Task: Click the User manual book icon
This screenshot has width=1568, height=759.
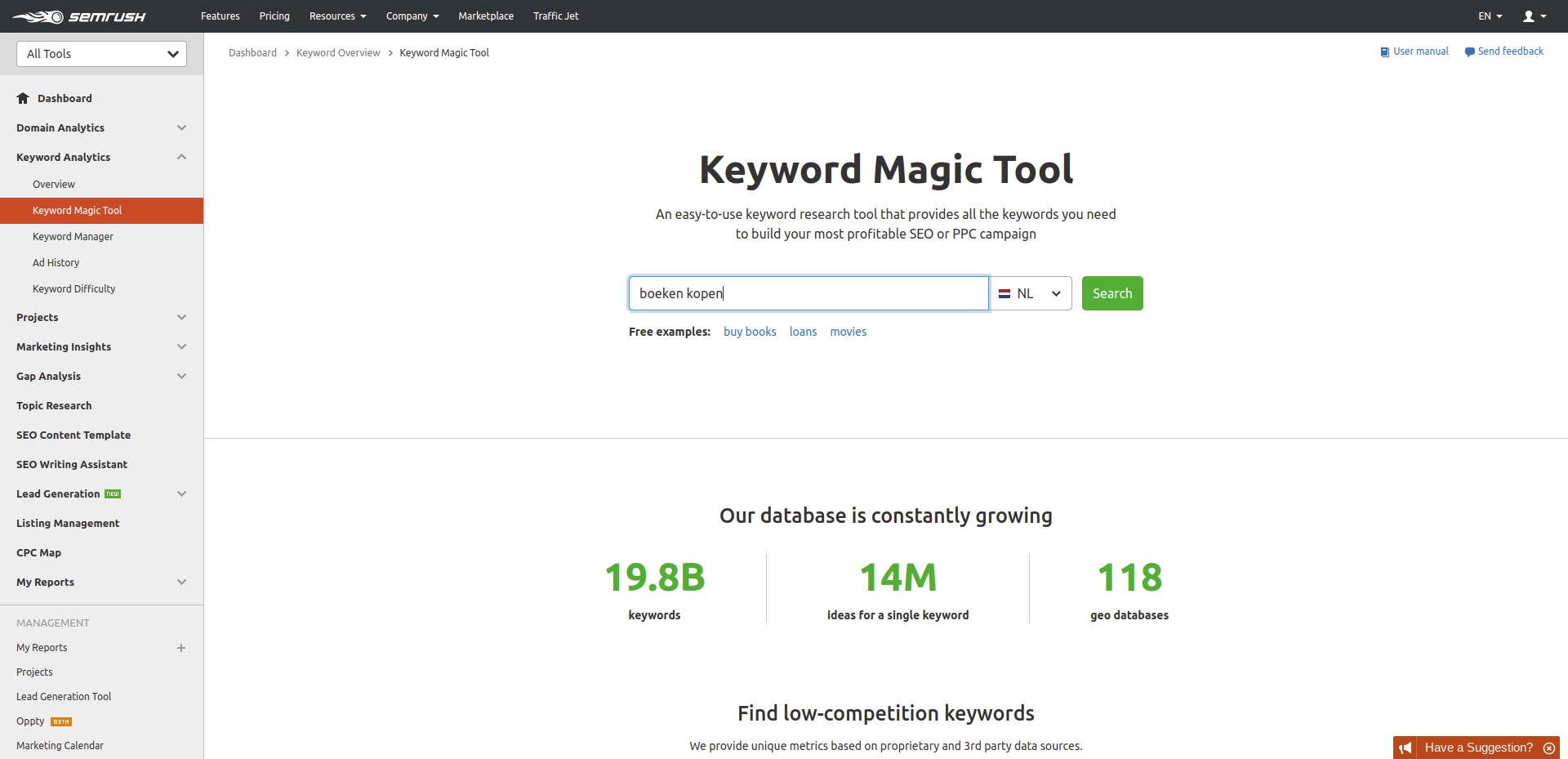Action: point(1384,51)
